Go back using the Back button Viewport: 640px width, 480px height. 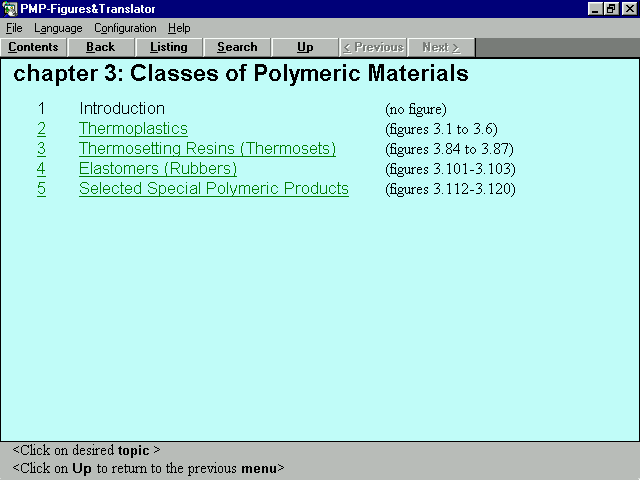point(101,47)
